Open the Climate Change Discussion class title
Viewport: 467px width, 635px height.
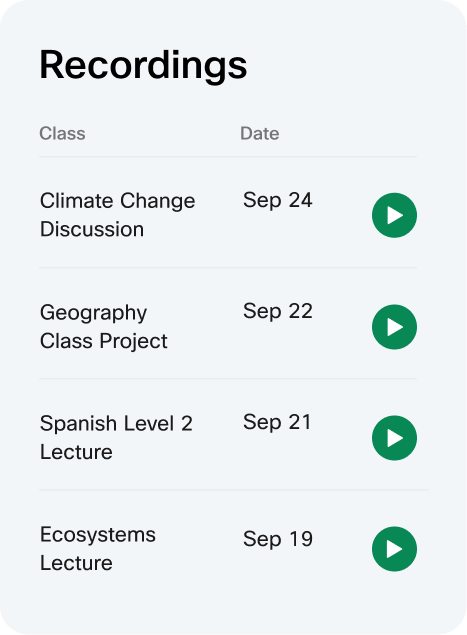(117, 215)
